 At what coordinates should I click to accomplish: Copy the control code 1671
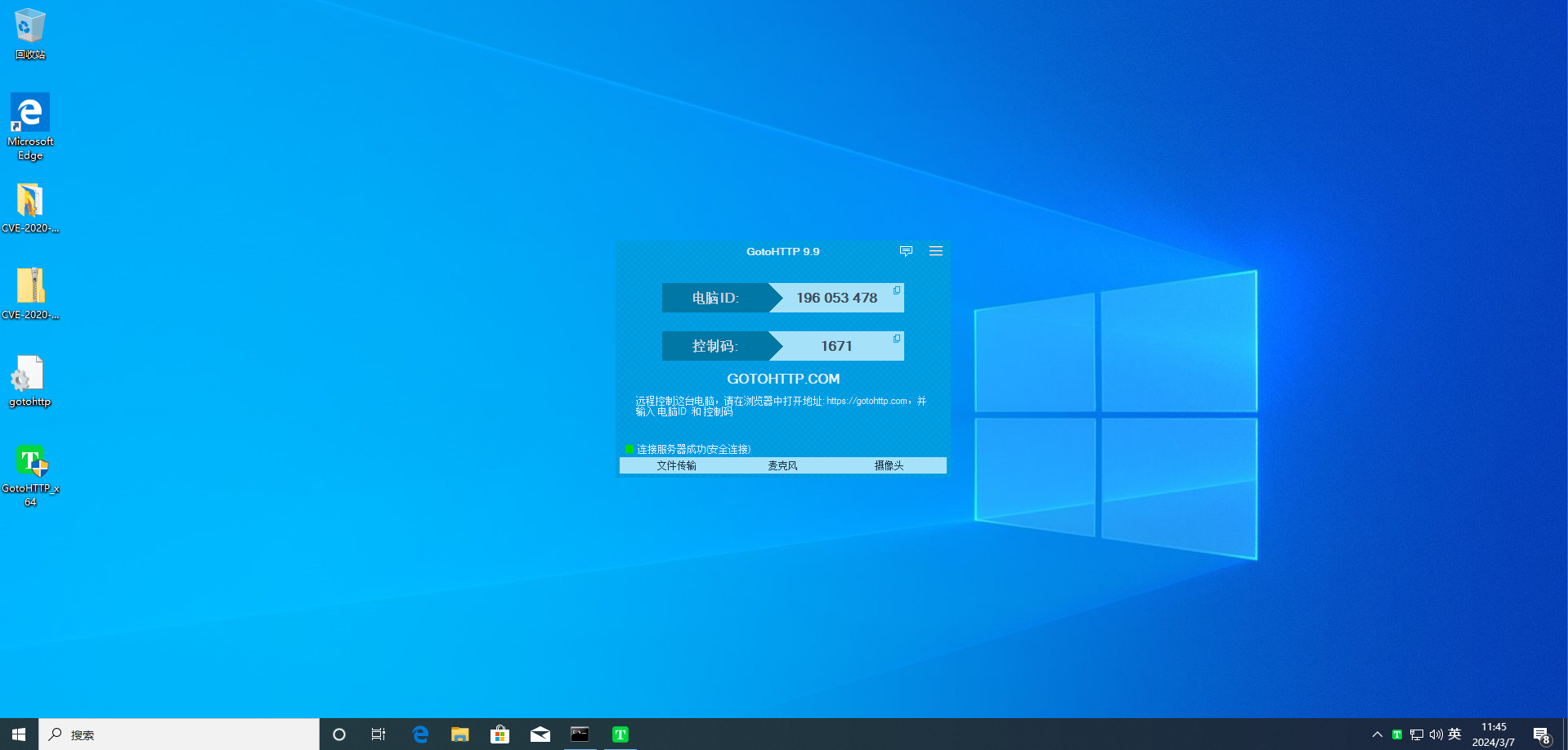coord(897,339)
